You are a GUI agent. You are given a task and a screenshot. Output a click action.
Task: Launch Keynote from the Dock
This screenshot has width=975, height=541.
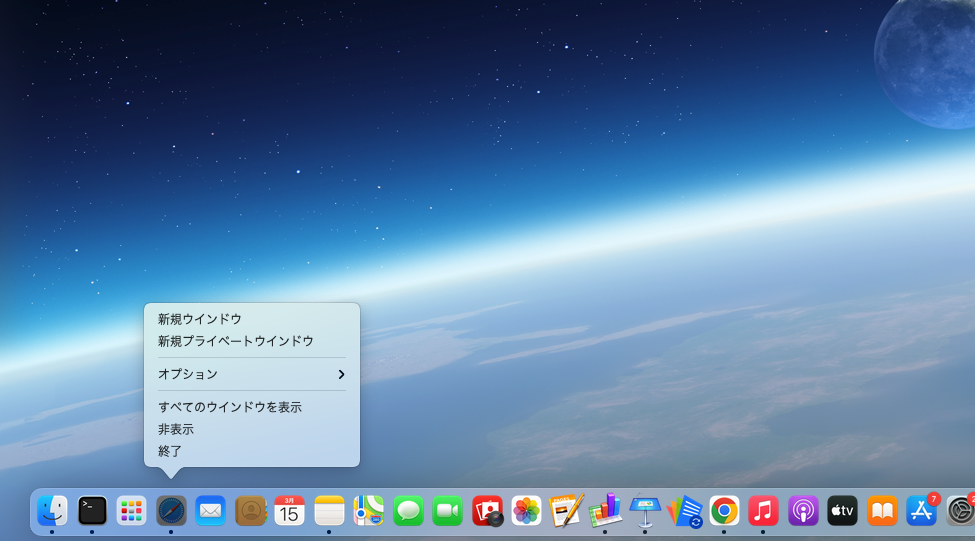[x=645, y=511]
